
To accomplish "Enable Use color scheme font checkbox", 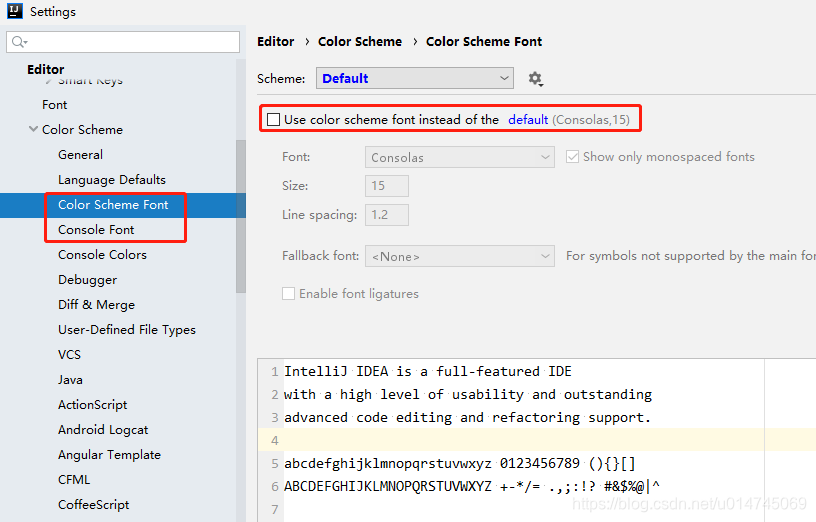I will [x=273, y=120].
